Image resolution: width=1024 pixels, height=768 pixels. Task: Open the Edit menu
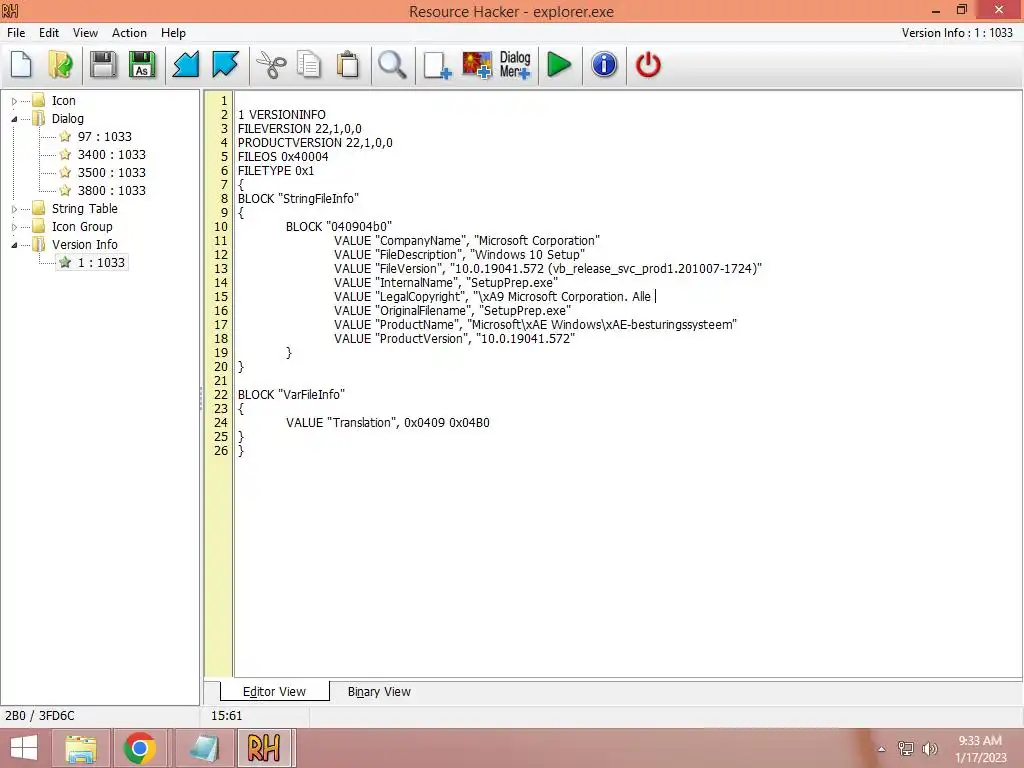coord(49,33)
